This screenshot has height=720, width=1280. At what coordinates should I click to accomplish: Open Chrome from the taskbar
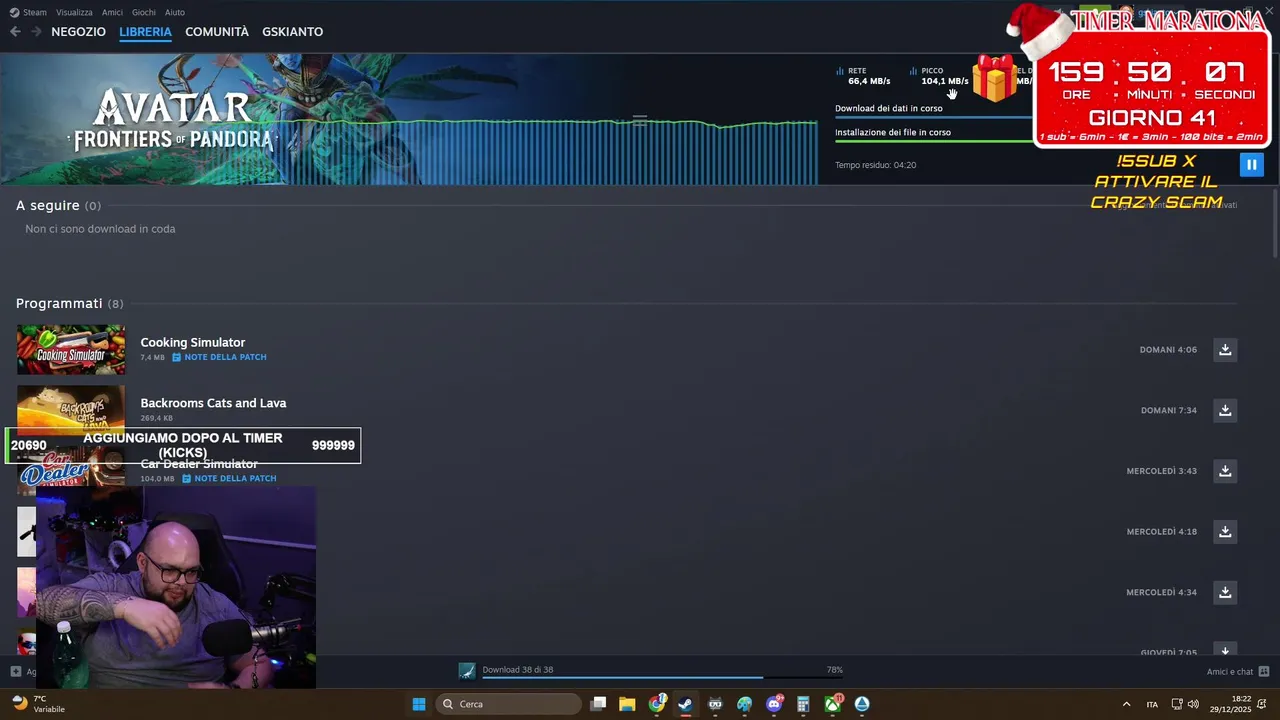[657, 704]
